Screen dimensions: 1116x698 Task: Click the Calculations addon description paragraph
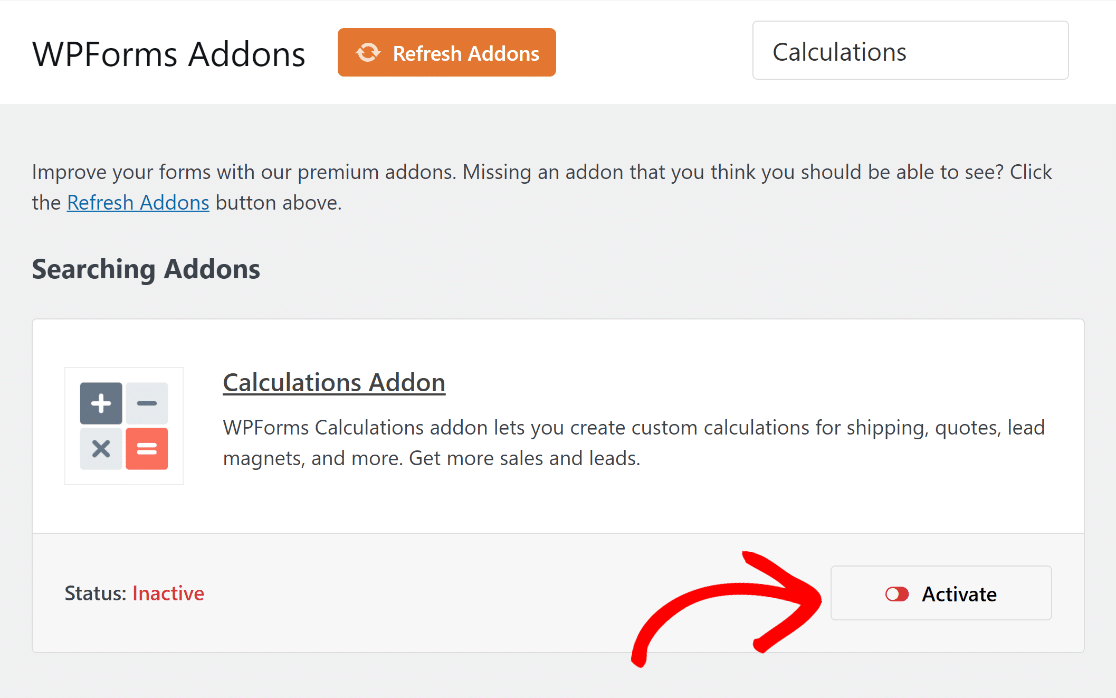[x=633, y=443]
